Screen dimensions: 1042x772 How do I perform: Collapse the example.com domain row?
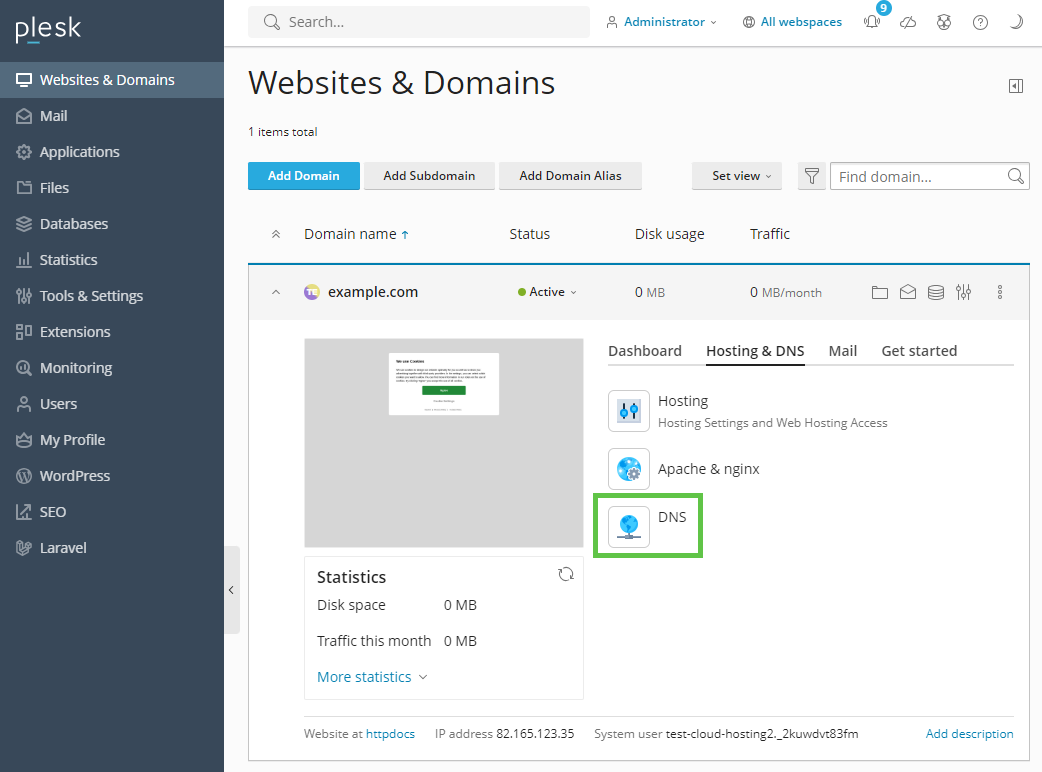276,292
